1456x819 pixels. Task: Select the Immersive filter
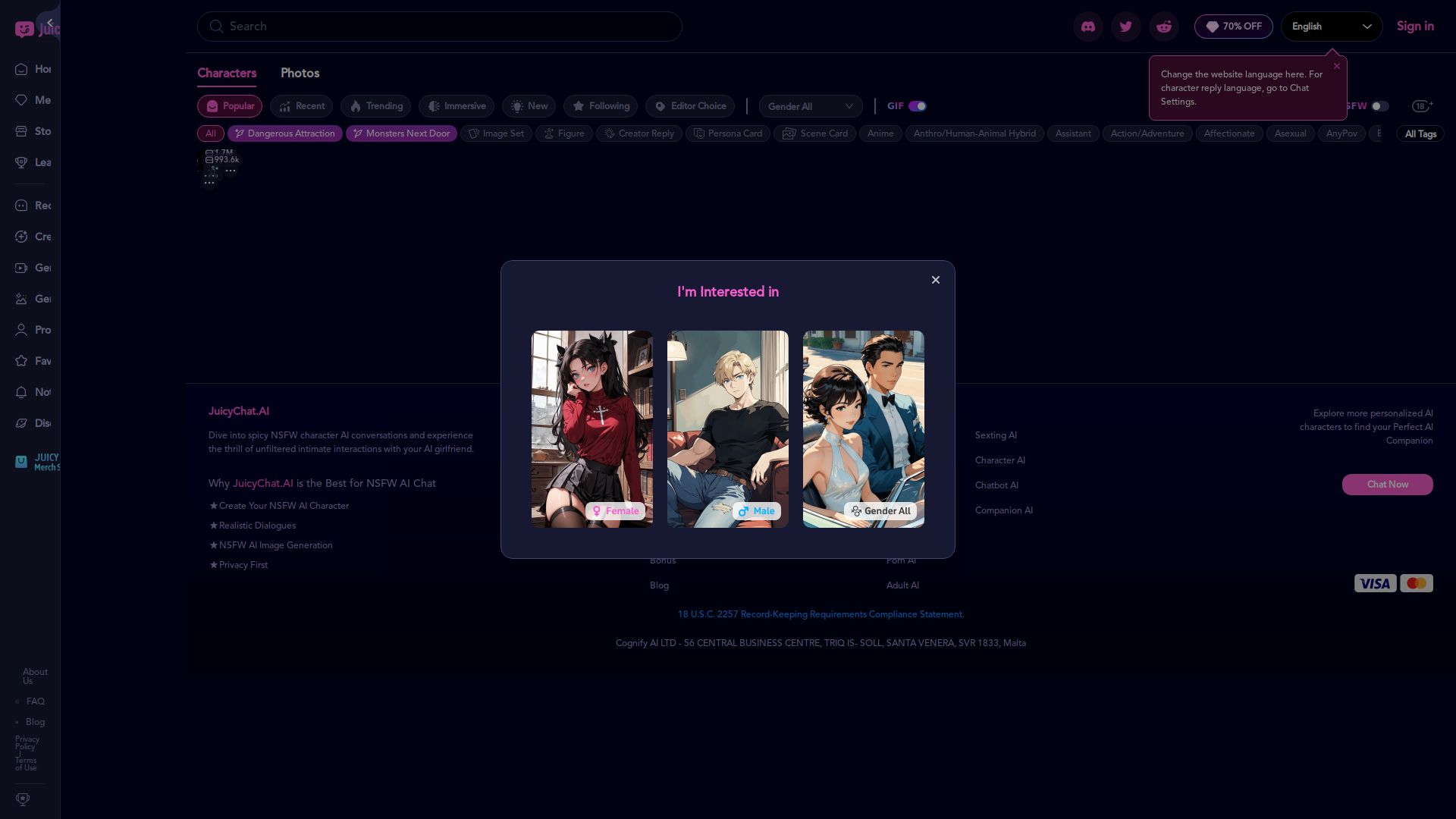click(x=457, y=106)
